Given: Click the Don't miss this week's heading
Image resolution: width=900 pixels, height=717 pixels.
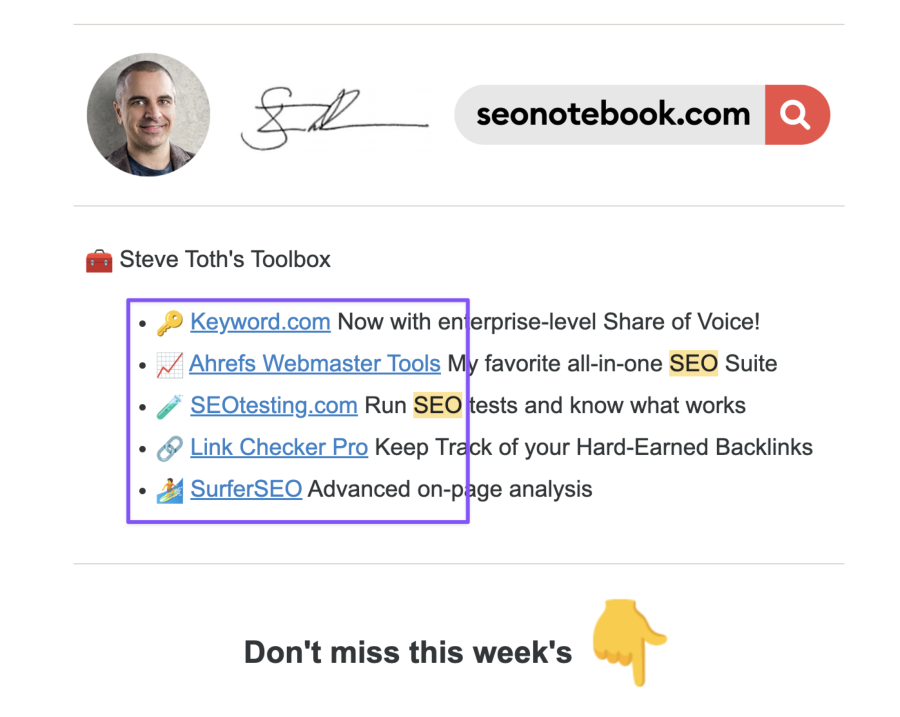Looking at the screenshot, I should tap(408, 653).
